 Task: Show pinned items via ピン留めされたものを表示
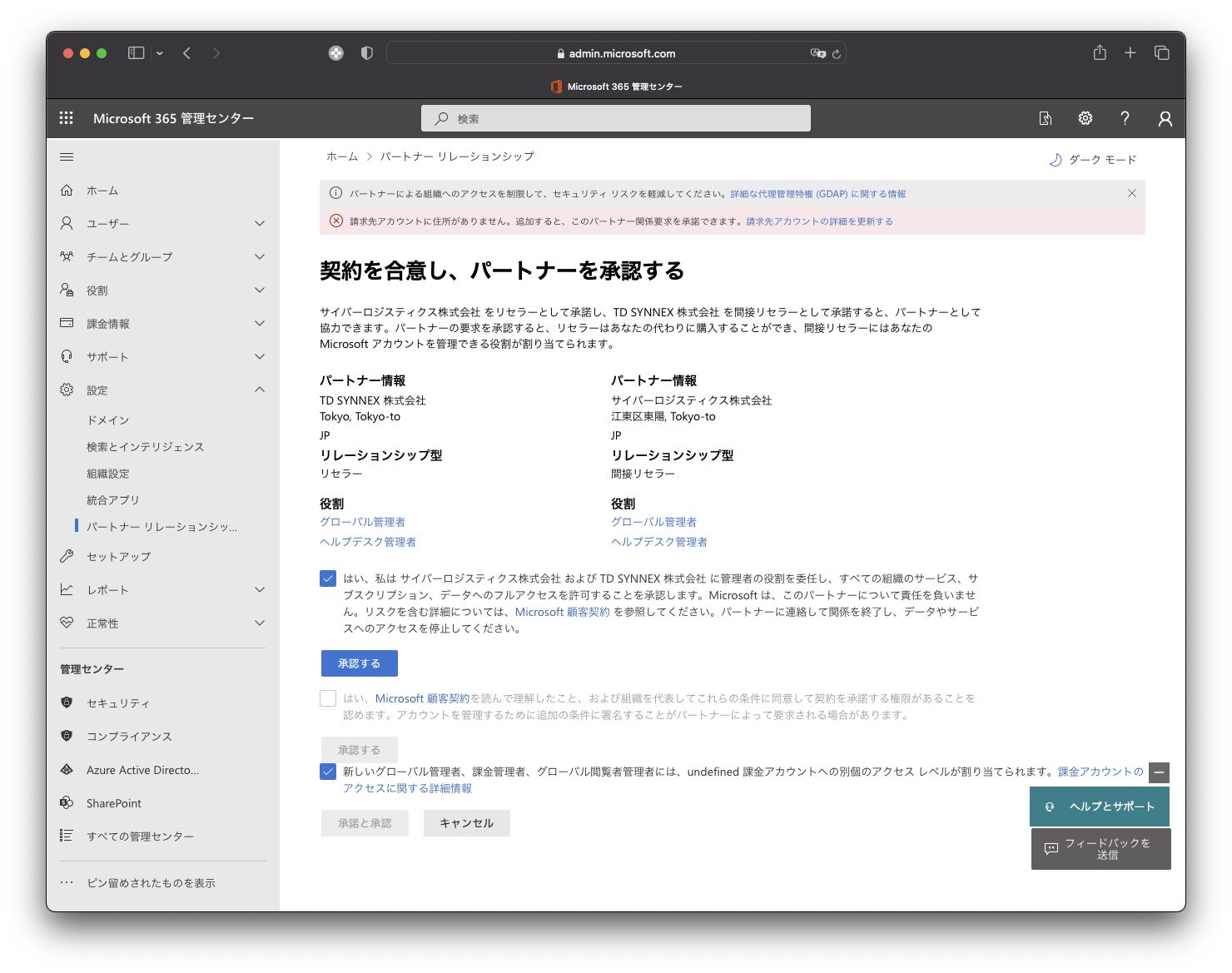[151, 883]
